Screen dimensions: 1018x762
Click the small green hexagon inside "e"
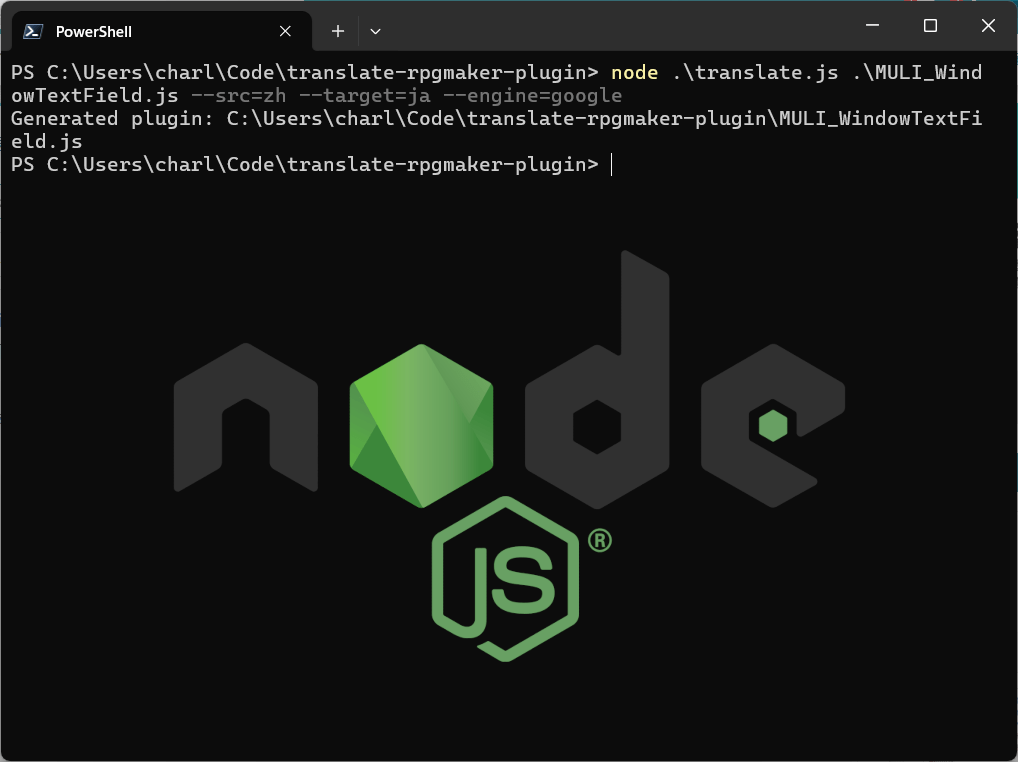coord(772,427)
